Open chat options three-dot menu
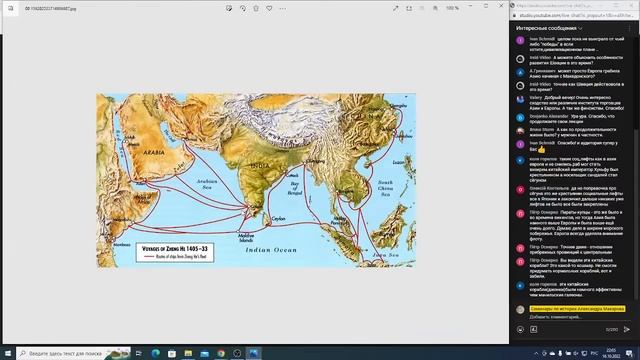 (629, 29)
